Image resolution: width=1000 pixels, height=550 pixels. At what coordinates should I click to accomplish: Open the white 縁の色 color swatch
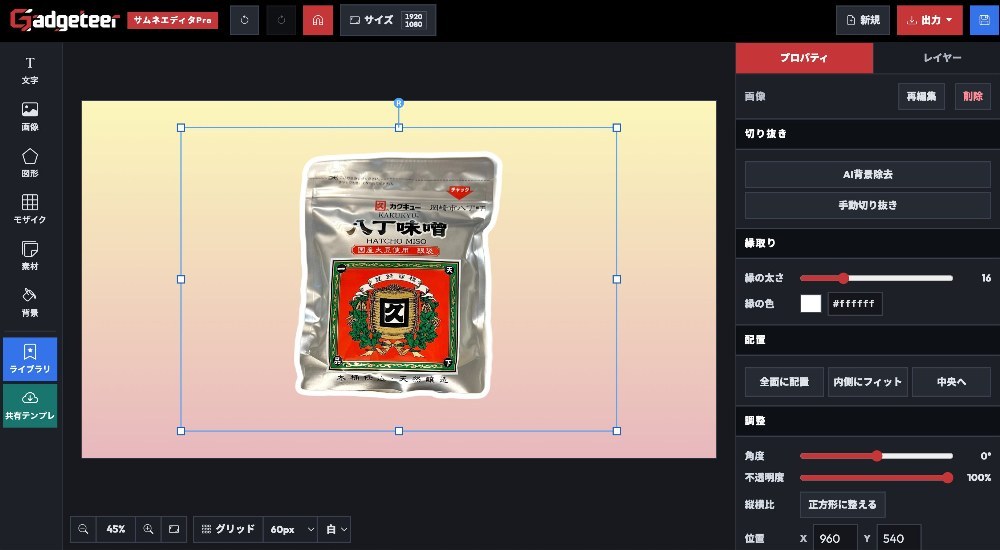[x=811, y=304]
